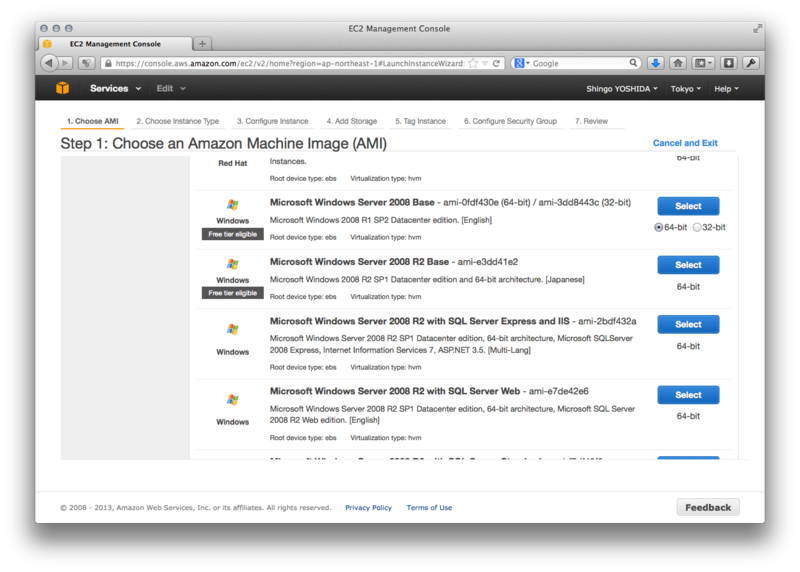Open the Privacy Policy link
Viewport: 800px width, 572px height.
coord(368,508)
